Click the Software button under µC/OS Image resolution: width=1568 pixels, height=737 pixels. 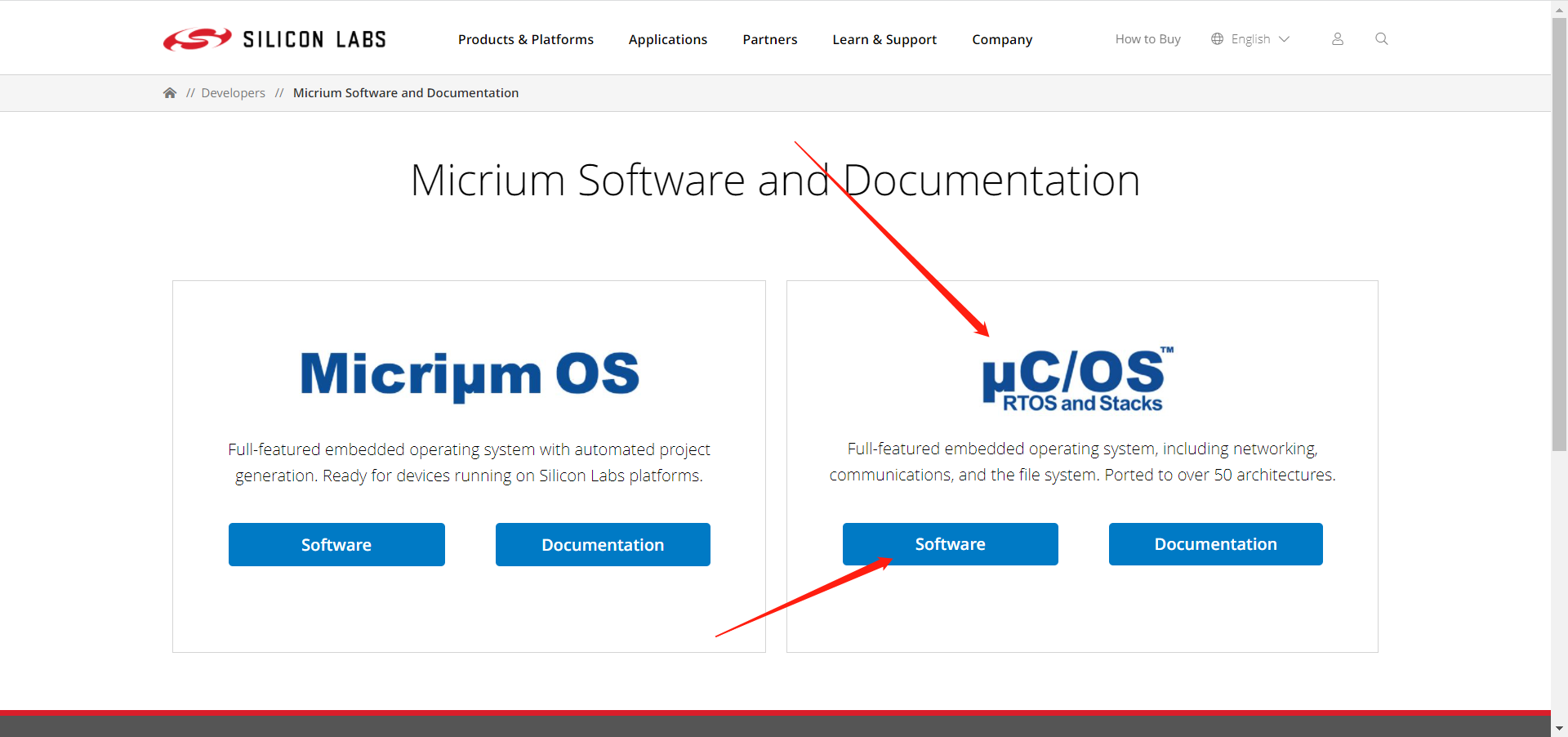[x=950, y=544]
